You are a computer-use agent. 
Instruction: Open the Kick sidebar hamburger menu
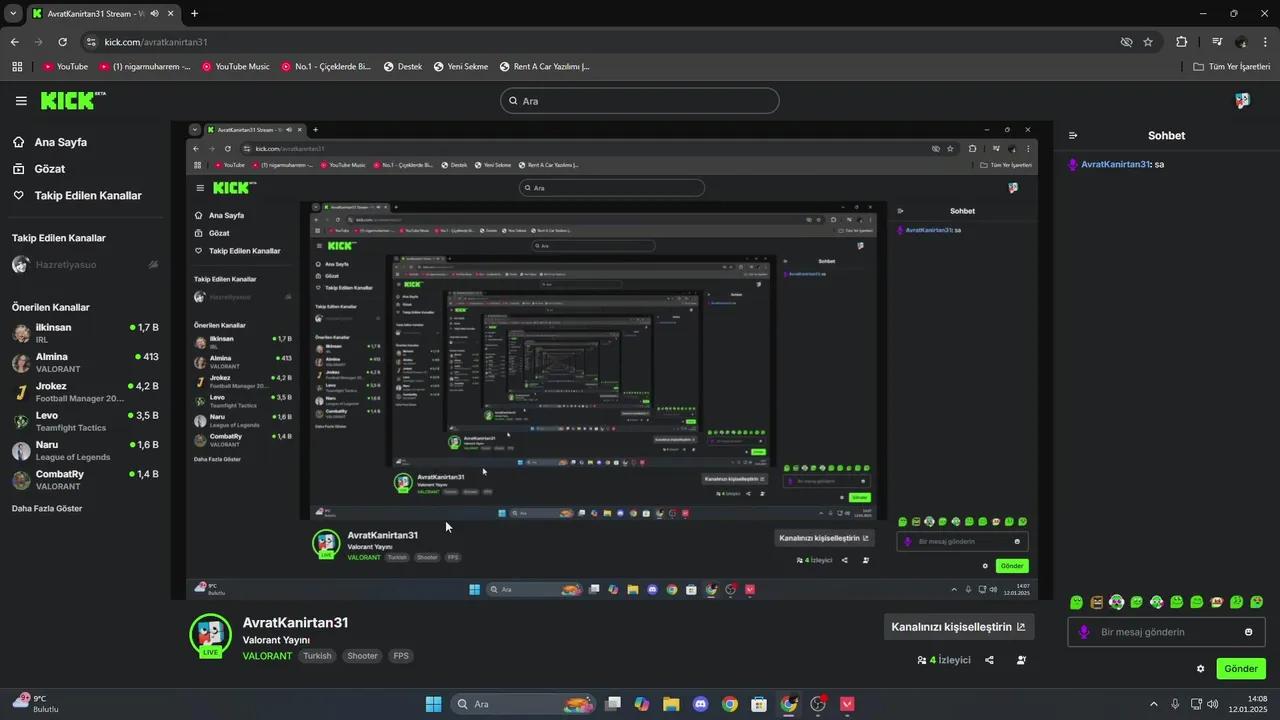[x=21, y=101]
